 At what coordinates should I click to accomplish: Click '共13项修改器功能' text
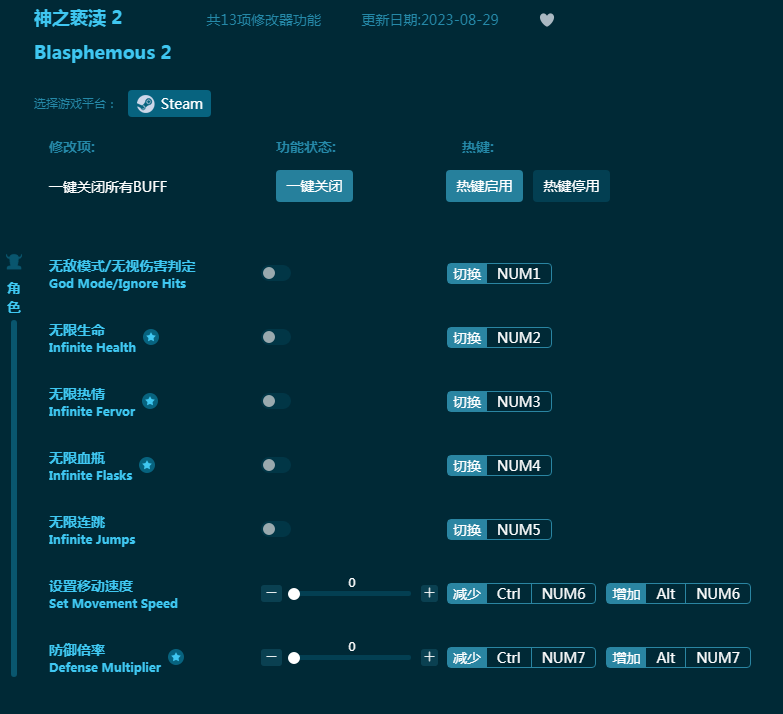pos(264,20)
